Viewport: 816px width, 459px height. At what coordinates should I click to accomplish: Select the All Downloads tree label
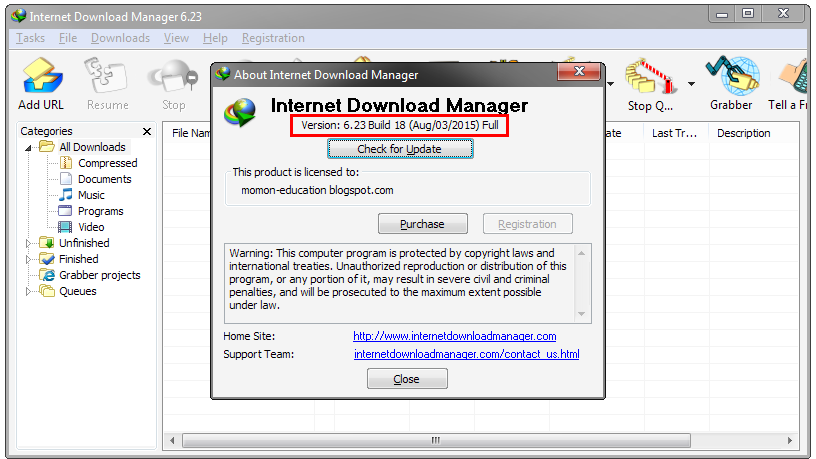coord(92,147)
